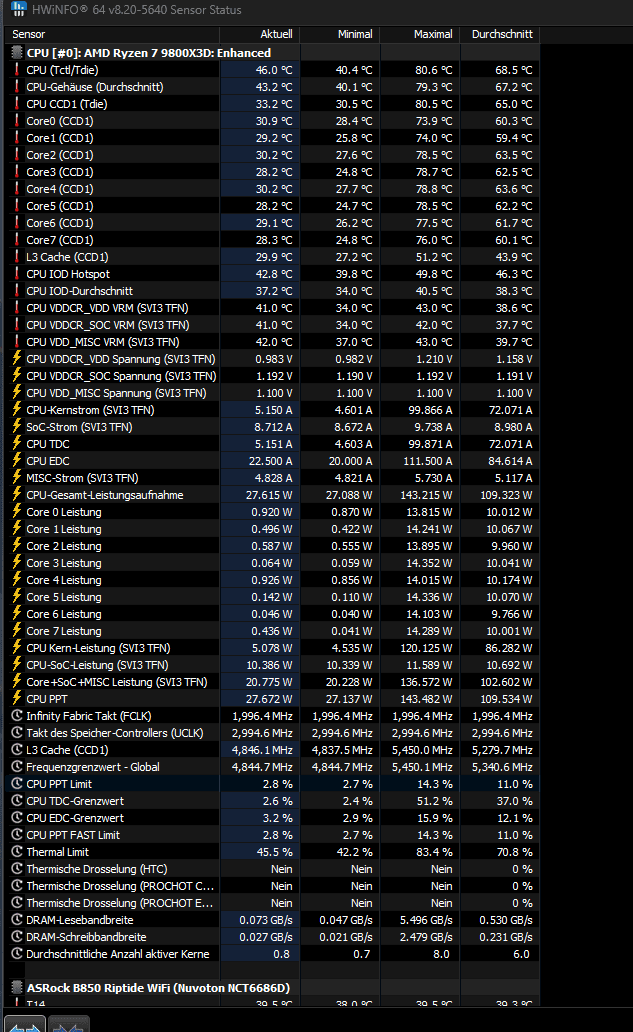Screen dimensions: 633x1032
Task: Select the CPU-Gehäuse (Durchschnitt) sensor label
Action: [x=95, y=87]
